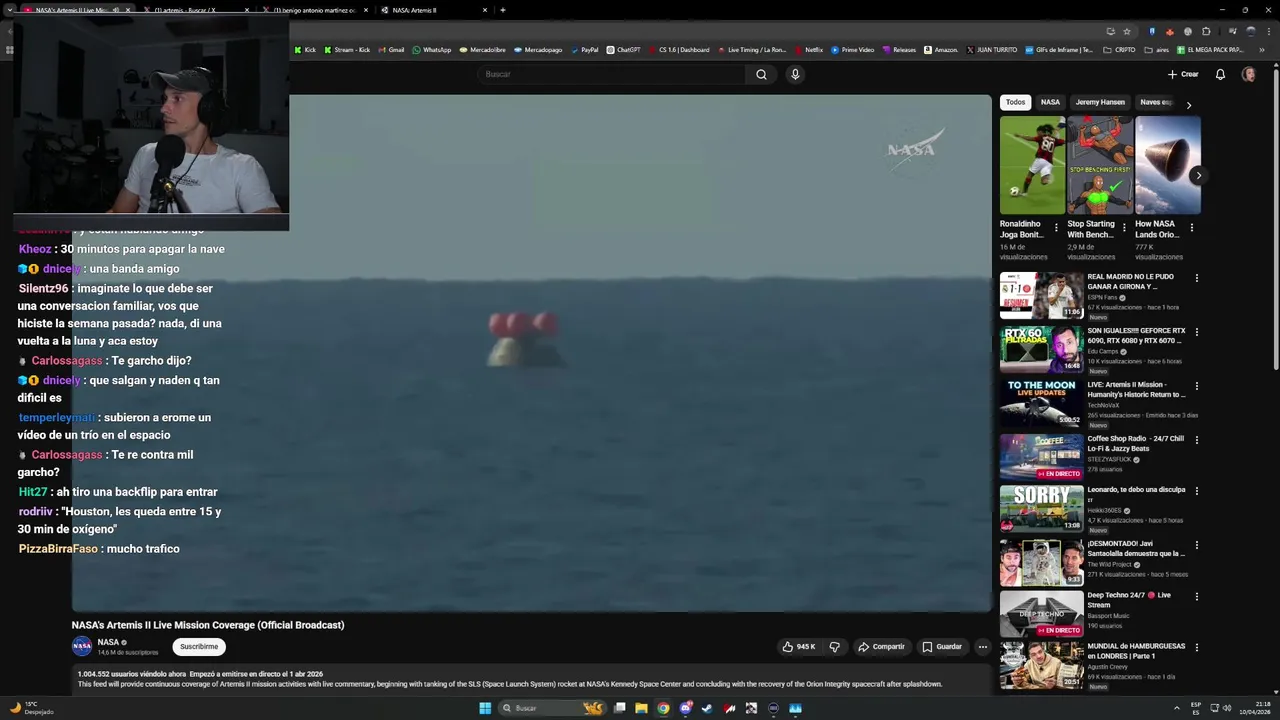Image resolution: width=1280 pixels, height=720 pixels.
Task: Open the three-dot more actions menu under video
Action: [982, 647]
